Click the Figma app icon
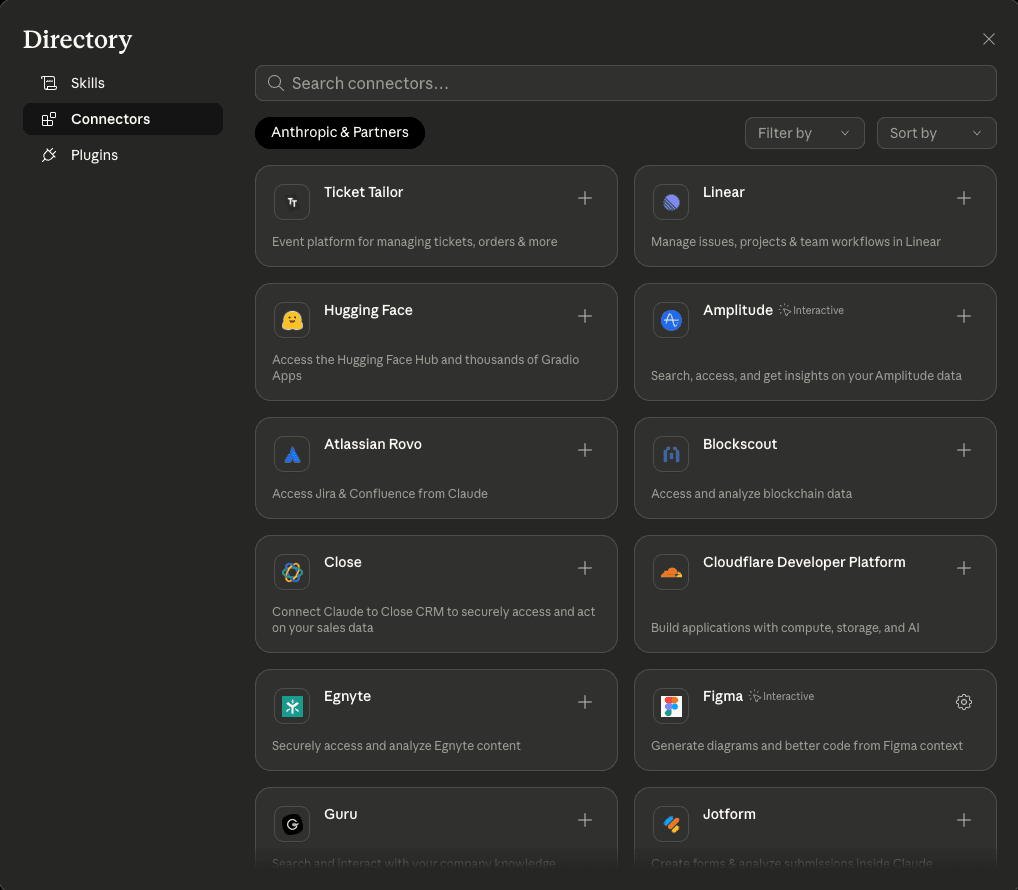This screenshot has width=1018, height=890. click(670, 705)
